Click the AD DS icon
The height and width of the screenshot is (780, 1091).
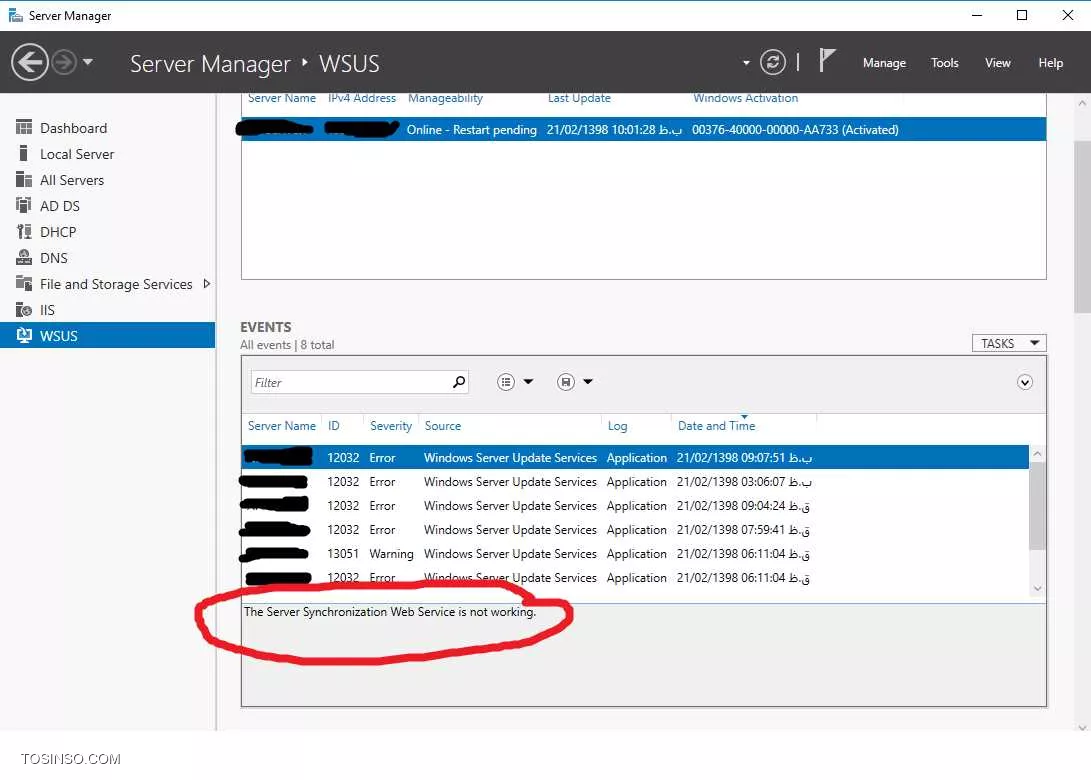point(24,205)
